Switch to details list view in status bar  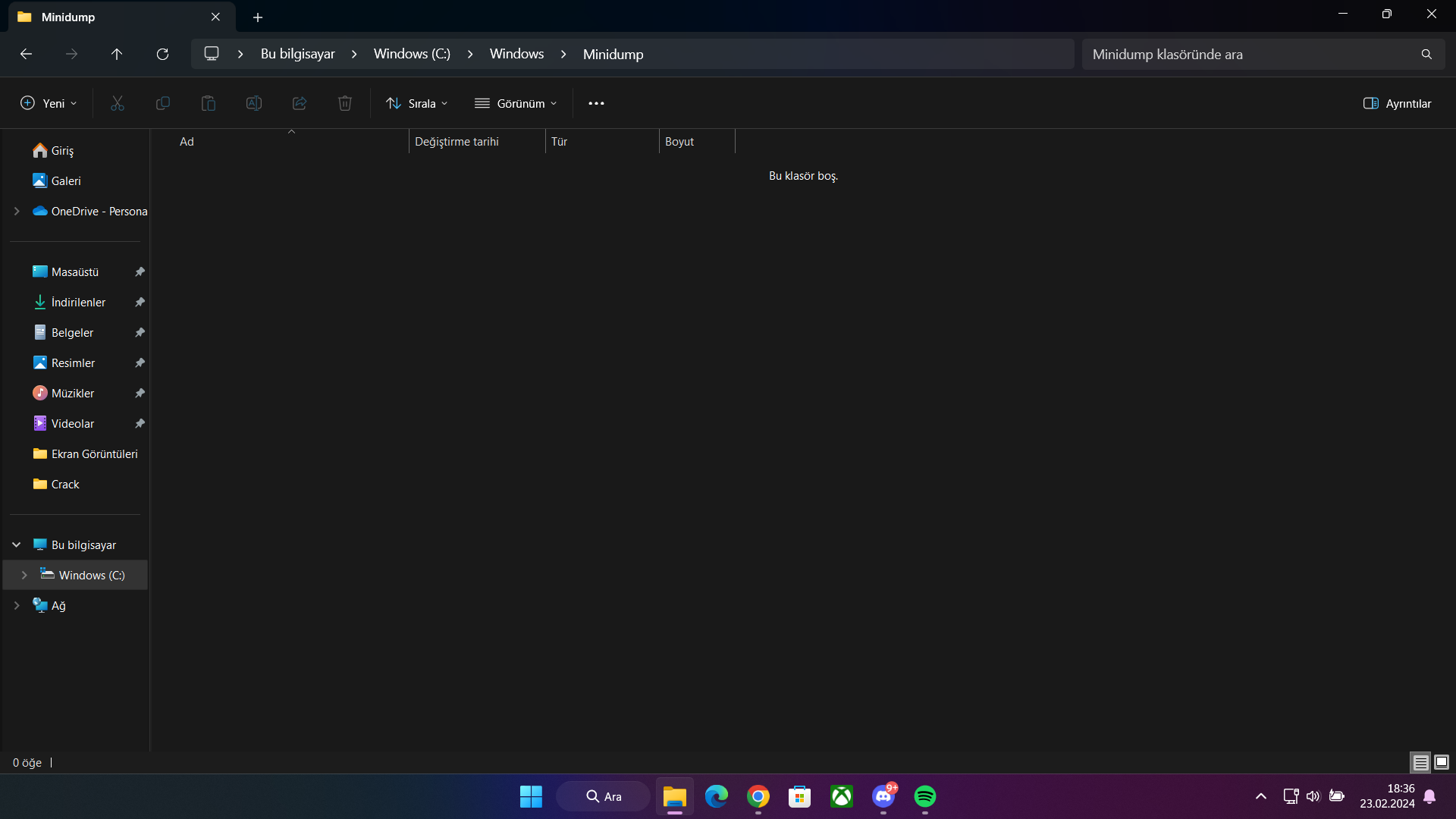tap(1420, 762)
